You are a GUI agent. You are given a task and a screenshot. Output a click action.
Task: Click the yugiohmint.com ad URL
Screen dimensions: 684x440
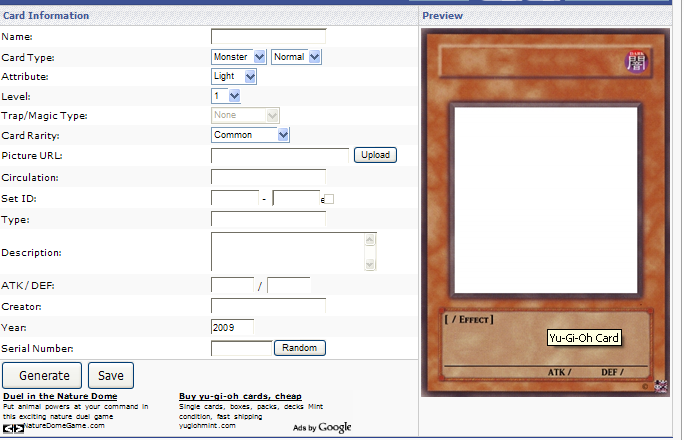click(x=207, y=426)
